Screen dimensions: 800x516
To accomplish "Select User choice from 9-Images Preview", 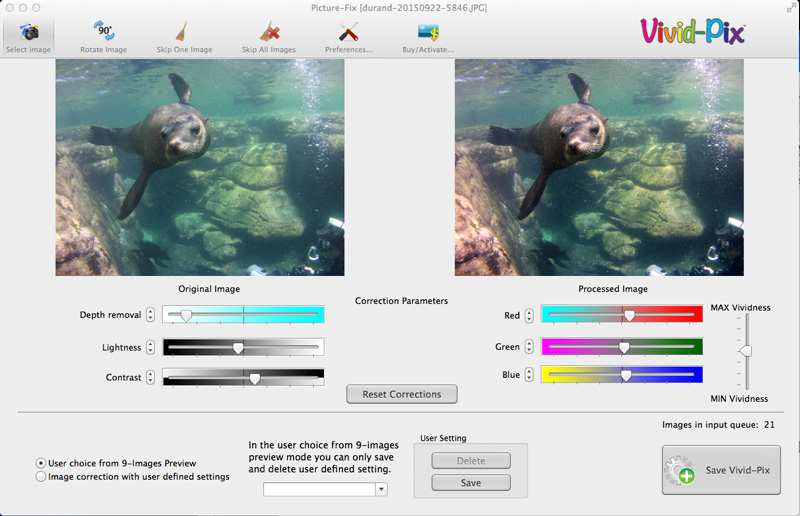I will point(41,463).
